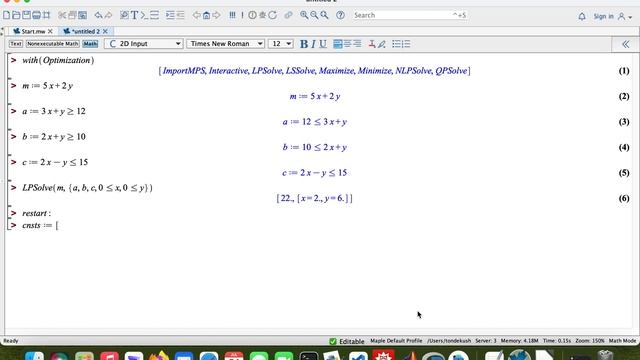Open notifications with the bell icon

point(582,16)
